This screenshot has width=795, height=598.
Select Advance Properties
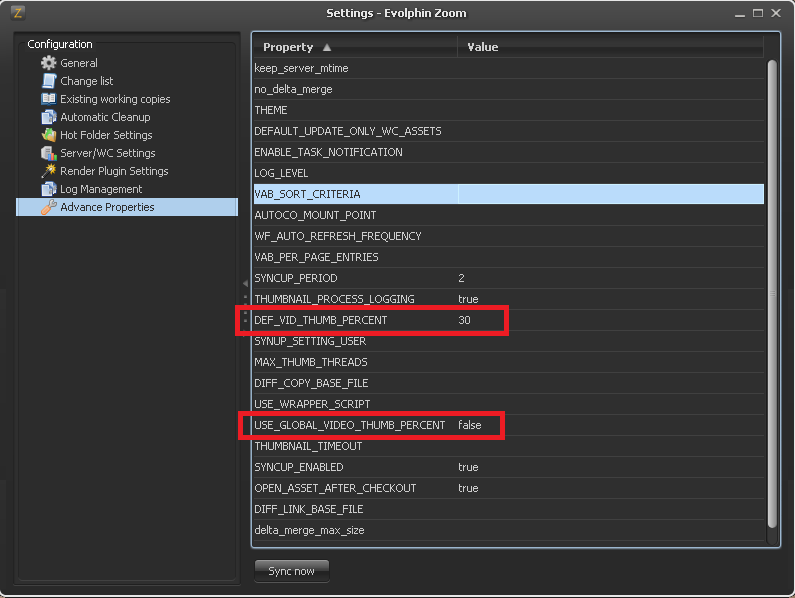[127, 207]
